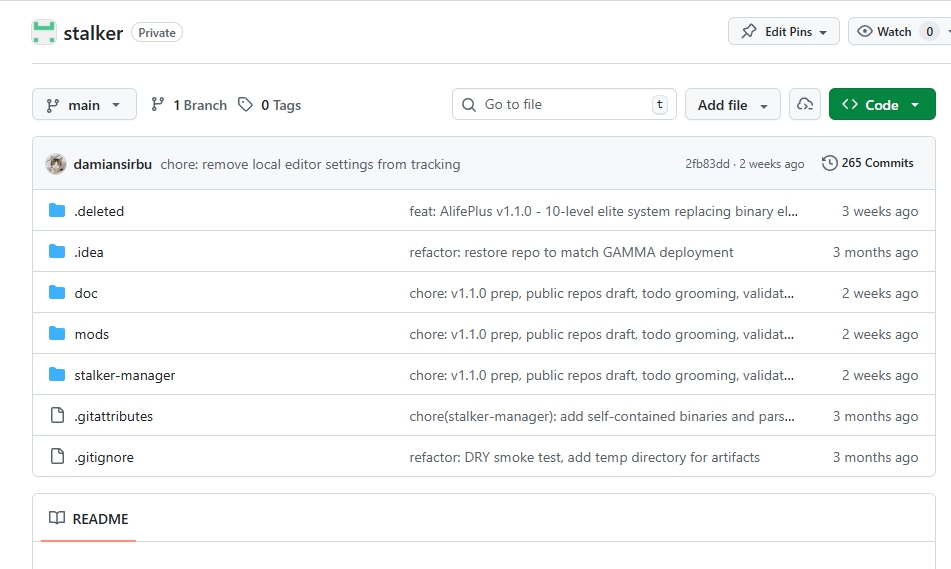The image size is (951, 569).
Task: Click the .deleted folder icon
Action: pyautogui.click(x=57, y=210)
